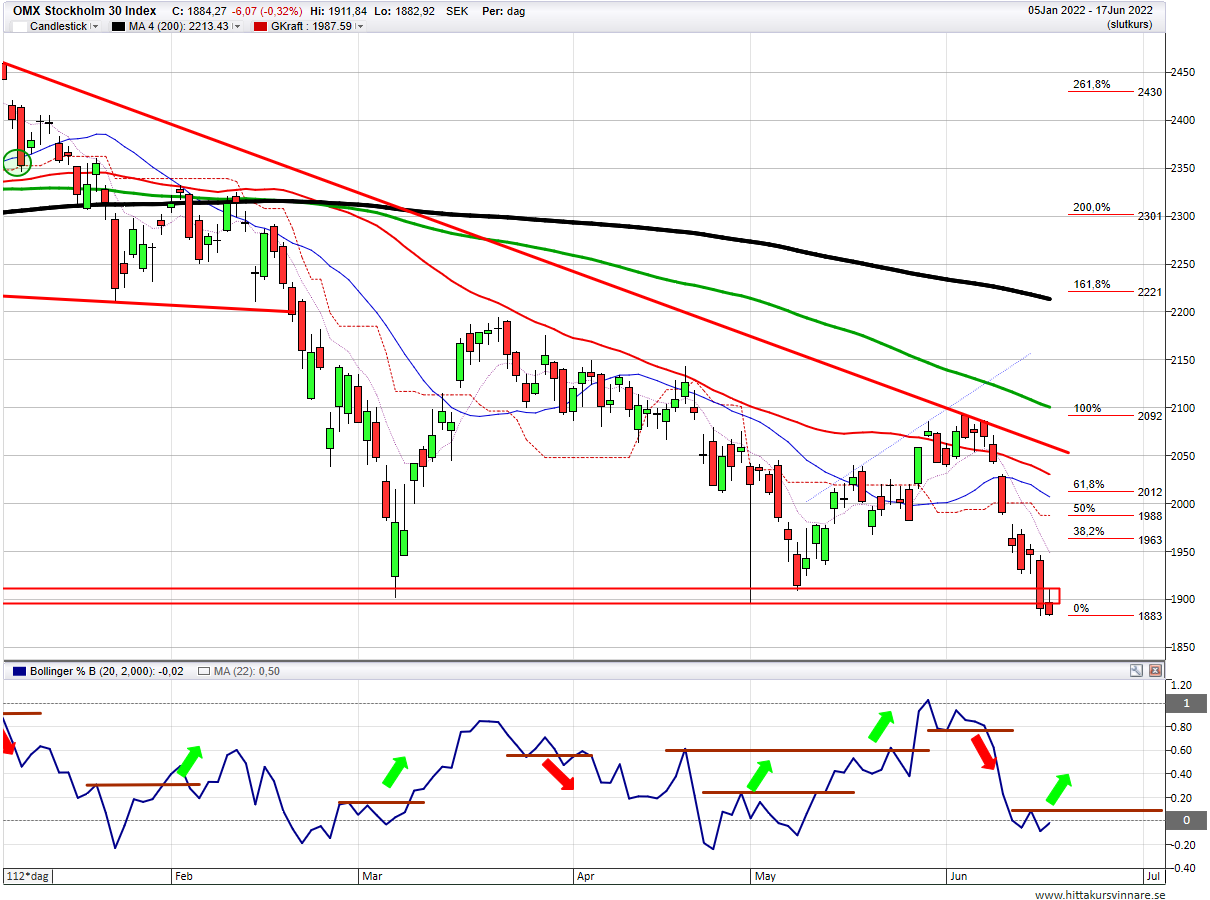This screenshot has height=900, width=1210.
Task: Click the Apr label on time axis
Action: point(585,874)
